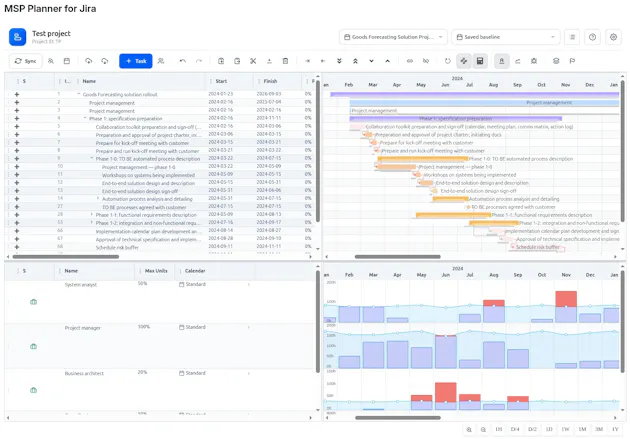Click the Test project blue avatar icon

(x=18, y=37)
